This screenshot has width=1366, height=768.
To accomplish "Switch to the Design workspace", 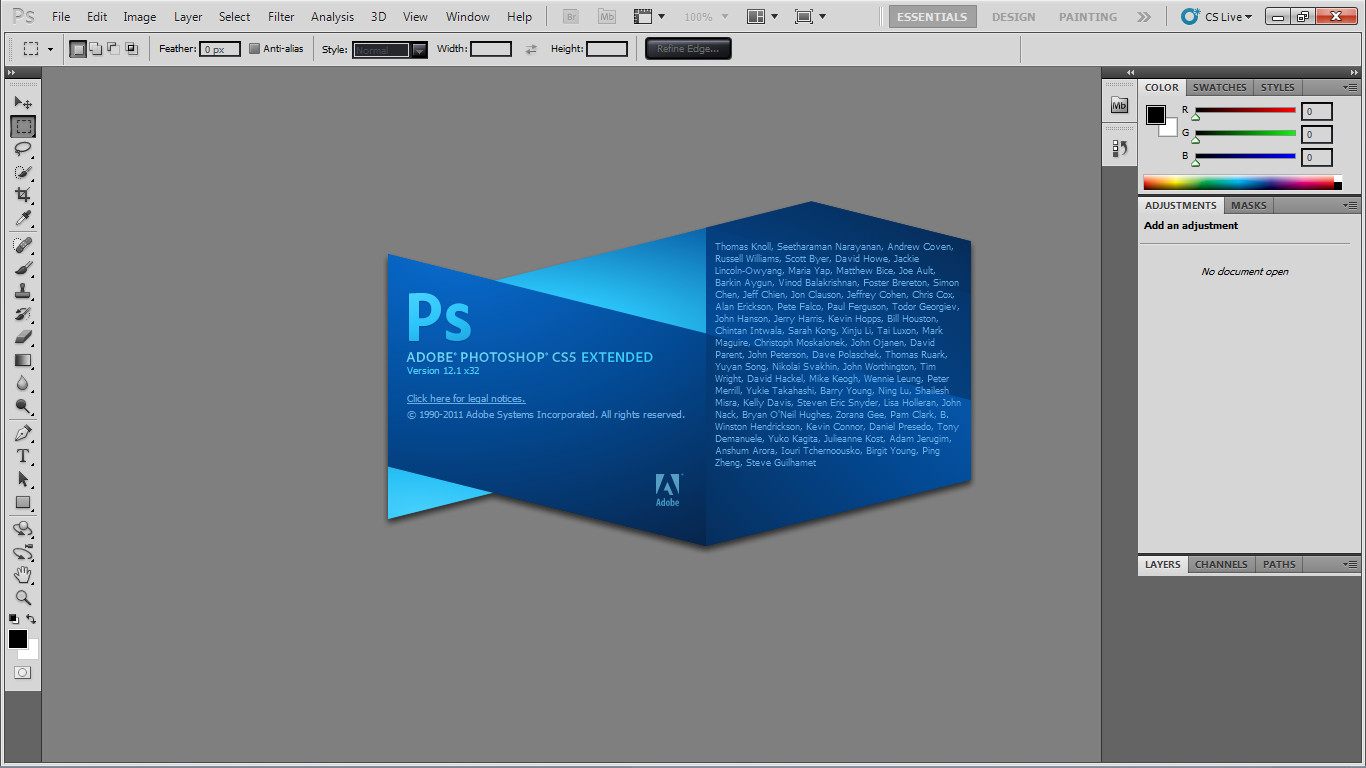I will coord(1013,17).
